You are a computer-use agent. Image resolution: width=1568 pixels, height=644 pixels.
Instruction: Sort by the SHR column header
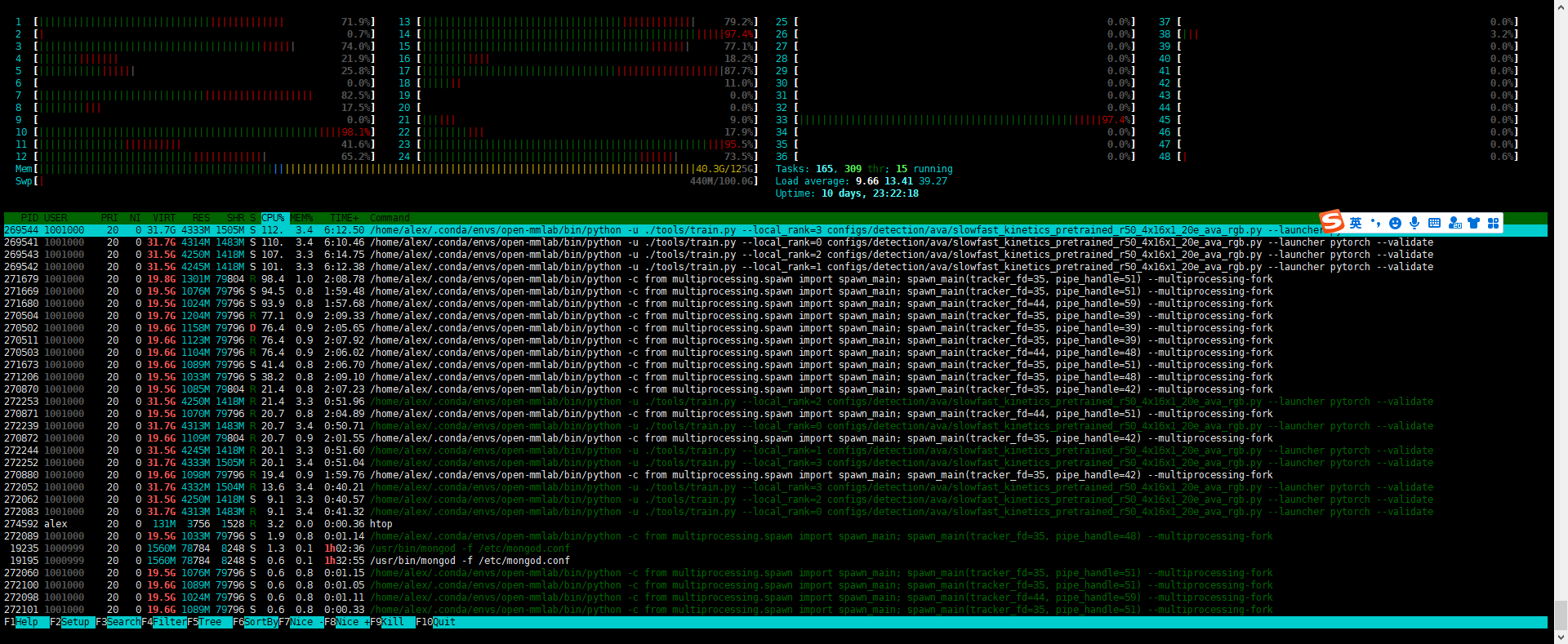[235, 218]
